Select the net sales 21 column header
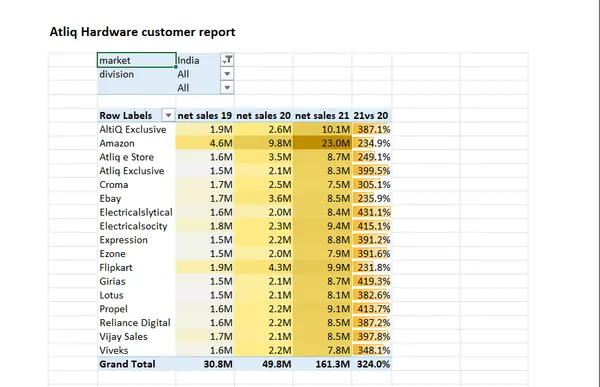The width and height of the screenshot is (600, 387). pos(322,115)
